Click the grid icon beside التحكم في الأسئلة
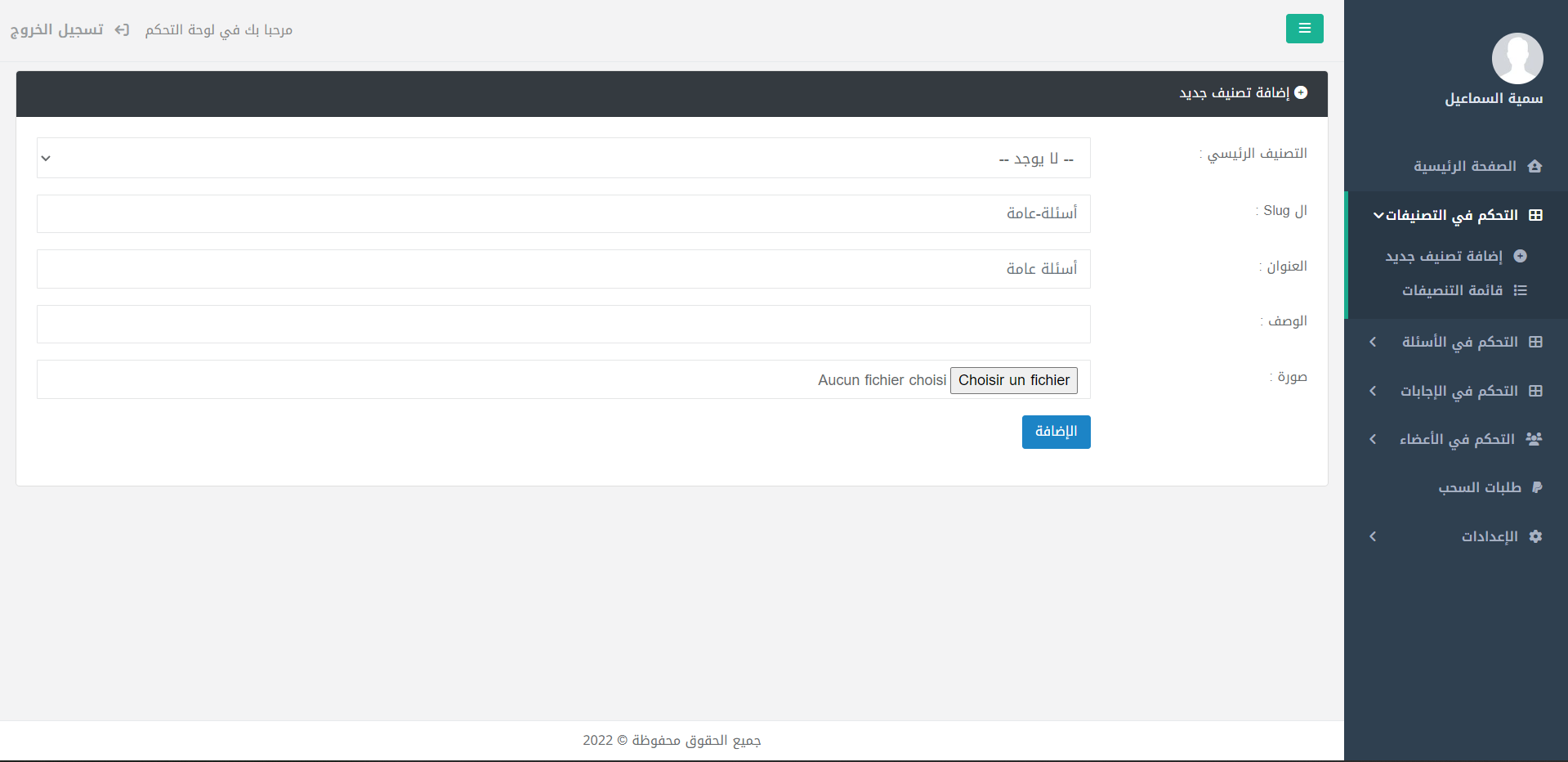The width and height of the screenshot is (1568, 762). point(1535,342)
